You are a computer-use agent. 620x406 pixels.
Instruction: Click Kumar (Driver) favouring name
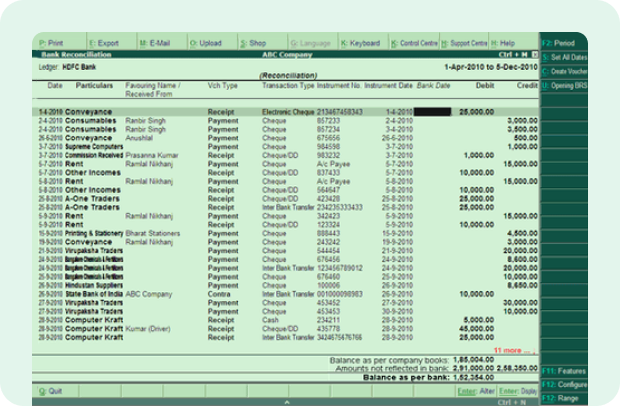[x=148, y=329]
